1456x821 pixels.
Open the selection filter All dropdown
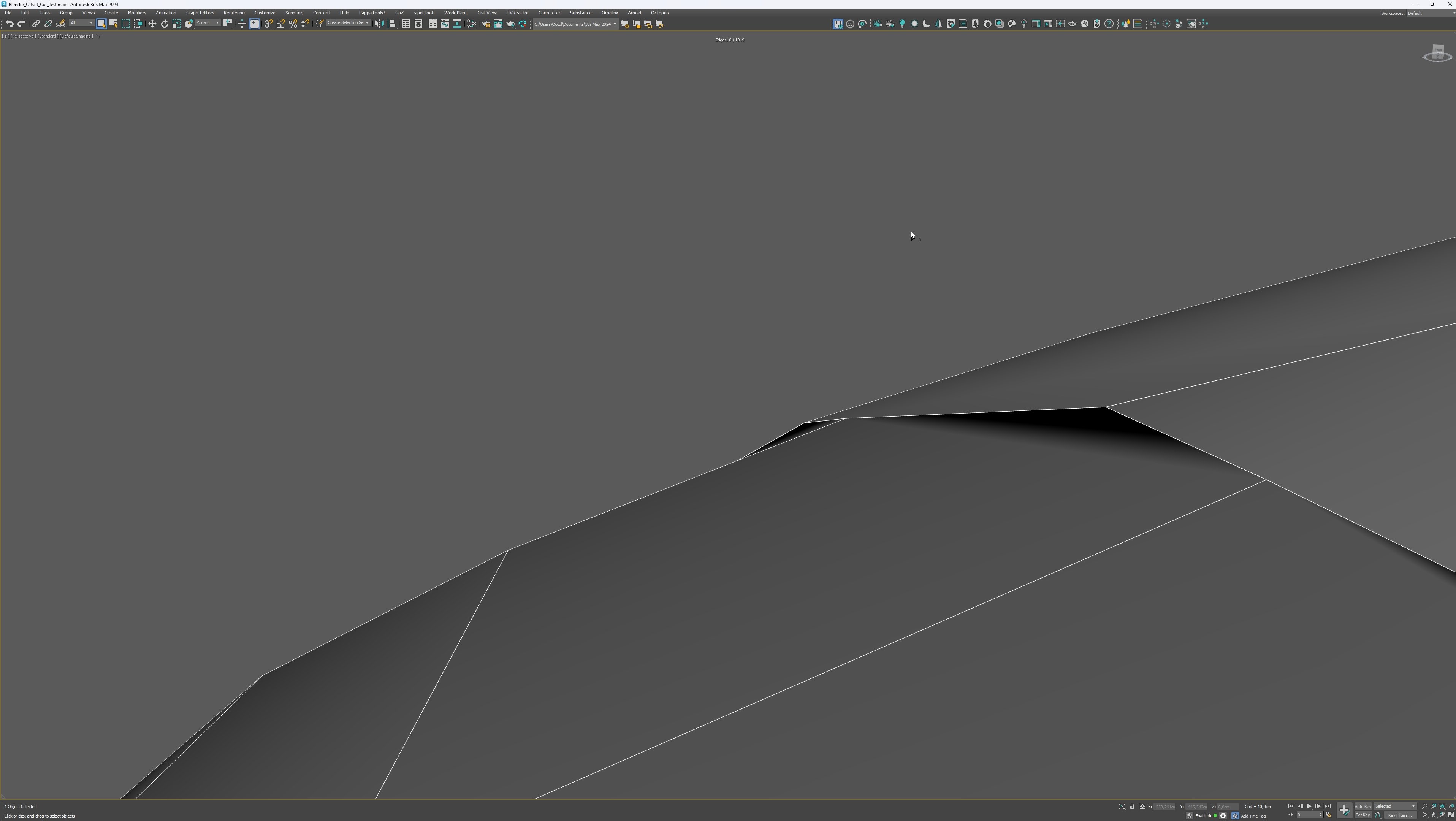[81, 23]
